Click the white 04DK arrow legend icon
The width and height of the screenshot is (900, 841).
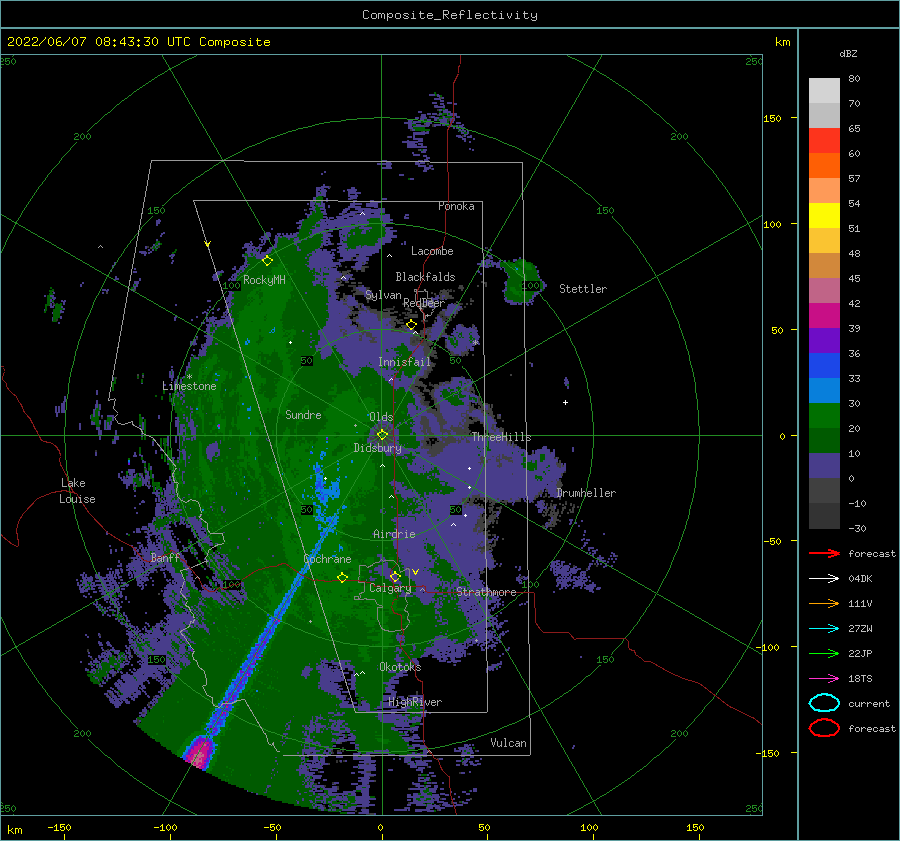click(x=824, y=578)
